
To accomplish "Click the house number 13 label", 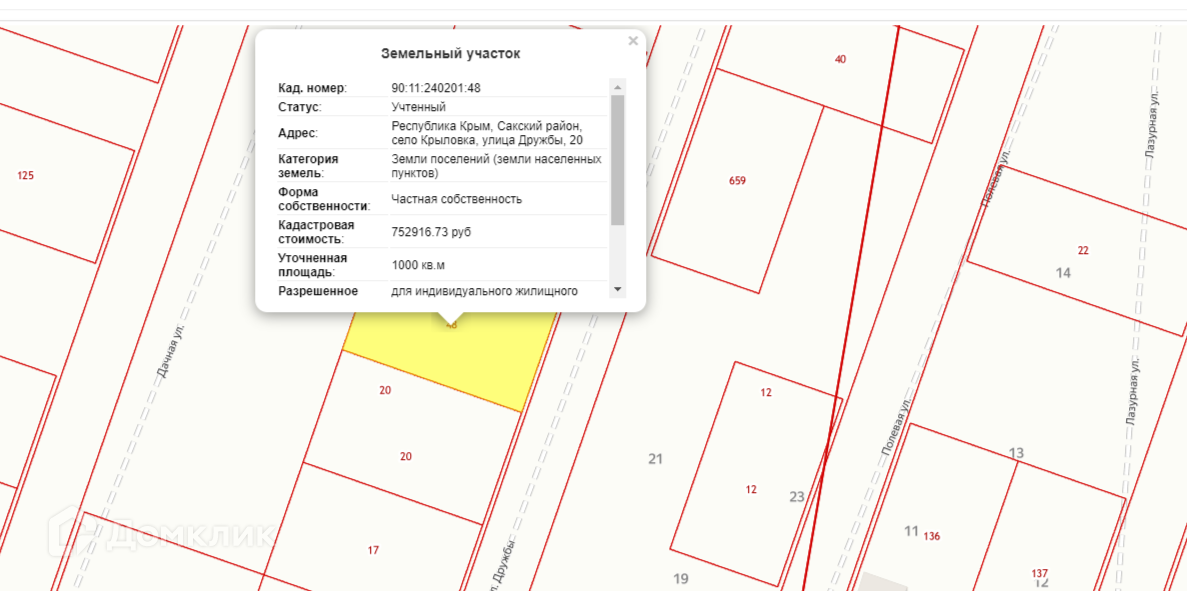I will click(x=1016, y=453).
